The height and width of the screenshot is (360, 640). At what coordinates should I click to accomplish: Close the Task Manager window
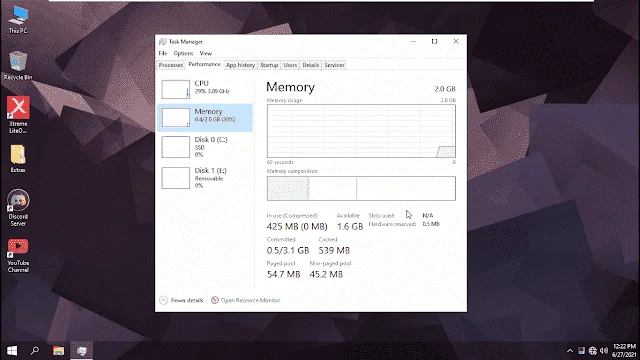pos(456,42)
